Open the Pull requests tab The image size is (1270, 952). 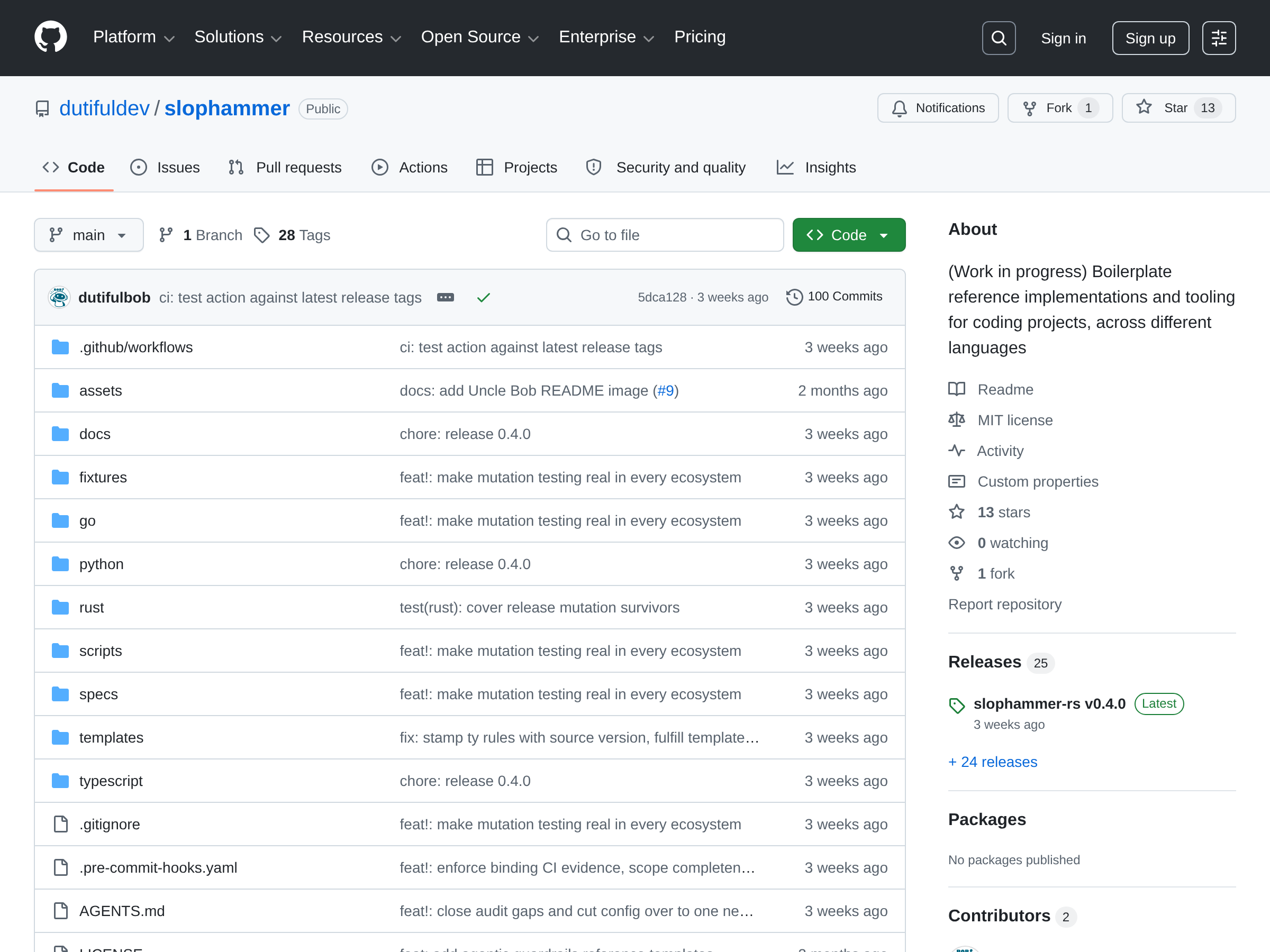[285, 168]
